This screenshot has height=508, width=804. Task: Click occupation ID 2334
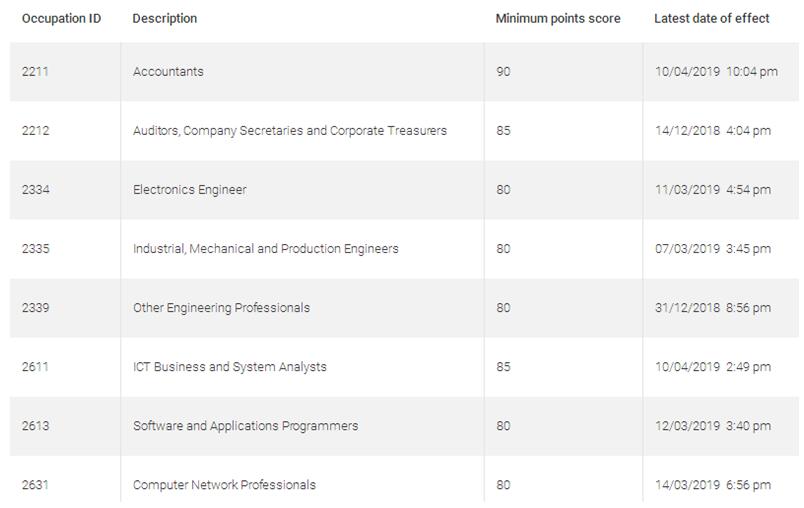tap(35, 190)
